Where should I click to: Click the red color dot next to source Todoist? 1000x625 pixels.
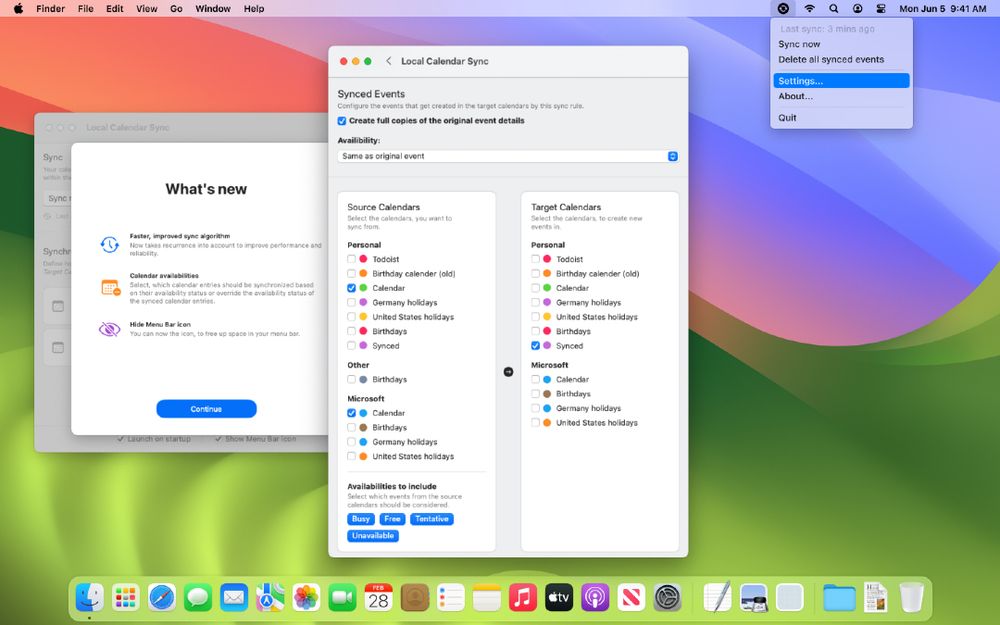tap(363, 259)
